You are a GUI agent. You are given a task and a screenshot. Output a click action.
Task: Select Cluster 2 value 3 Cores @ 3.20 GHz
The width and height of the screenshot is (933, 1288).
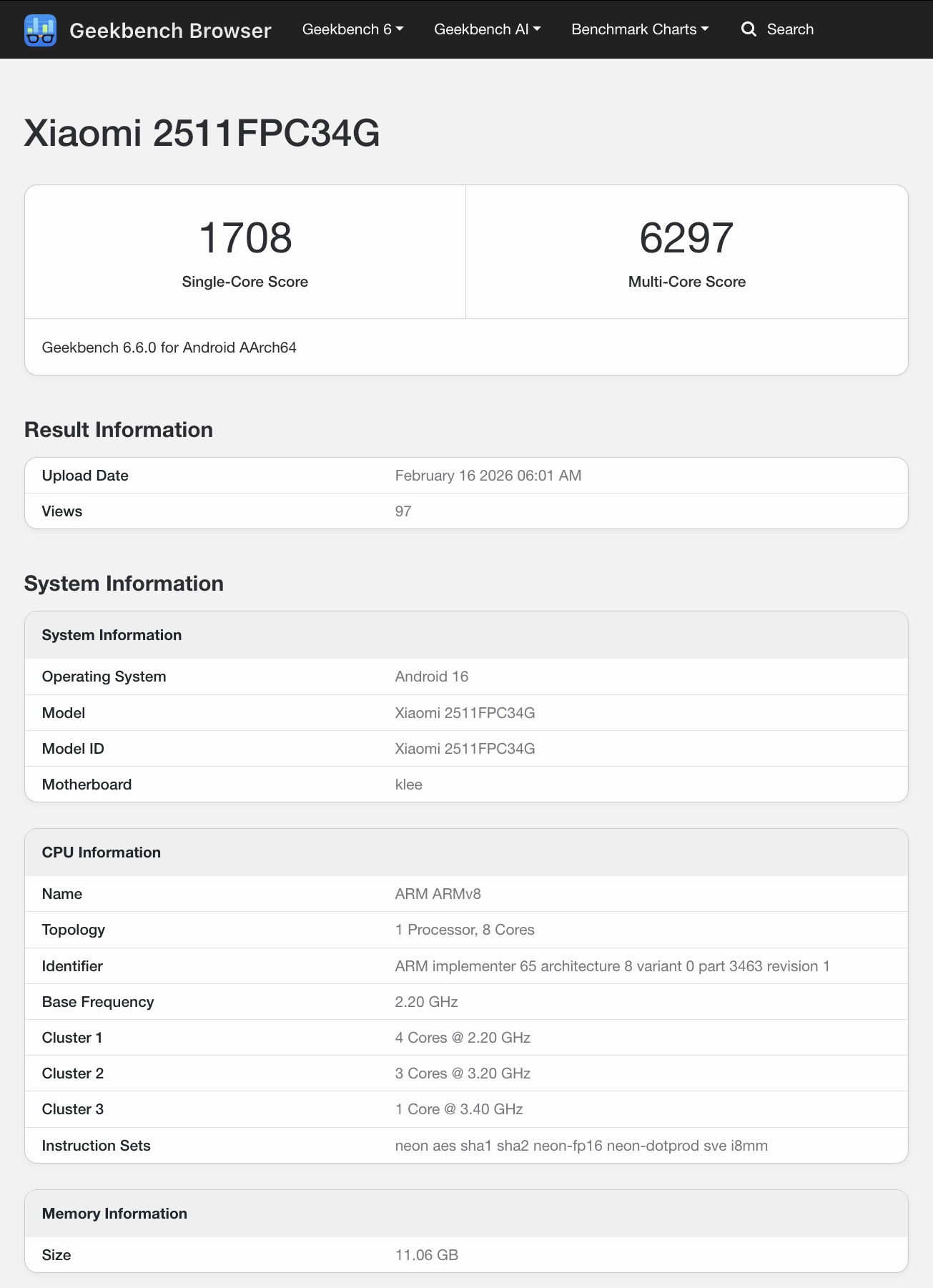tap(463, 1073)
